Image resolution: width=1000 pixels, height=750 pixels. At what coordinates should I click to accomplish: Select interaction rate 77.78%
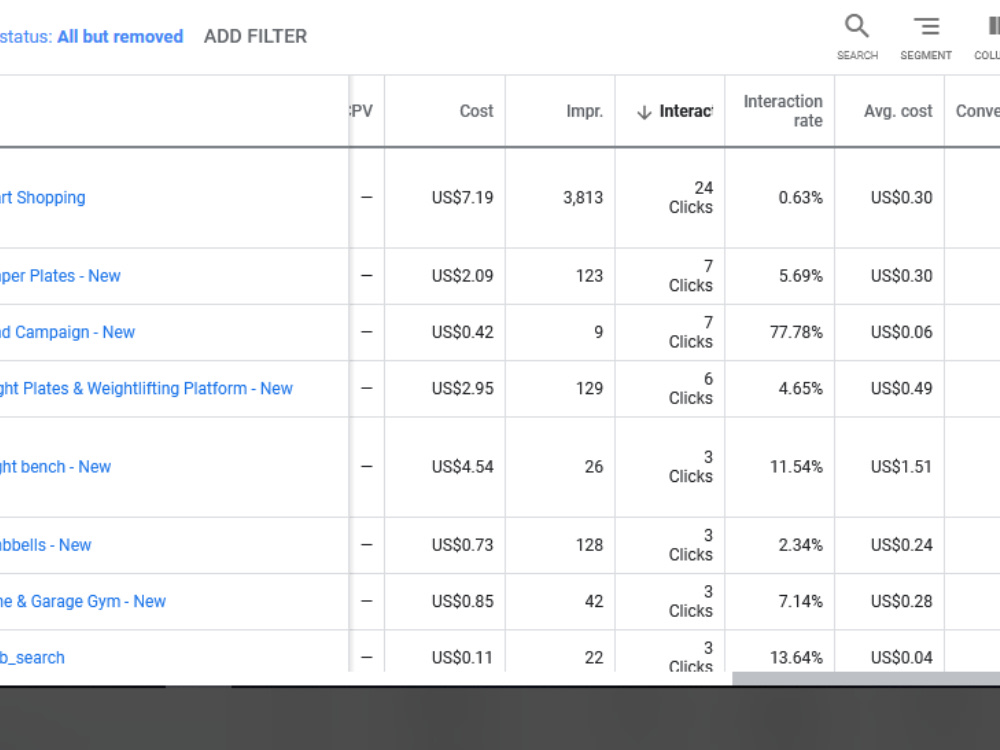[x=796, y=332]
